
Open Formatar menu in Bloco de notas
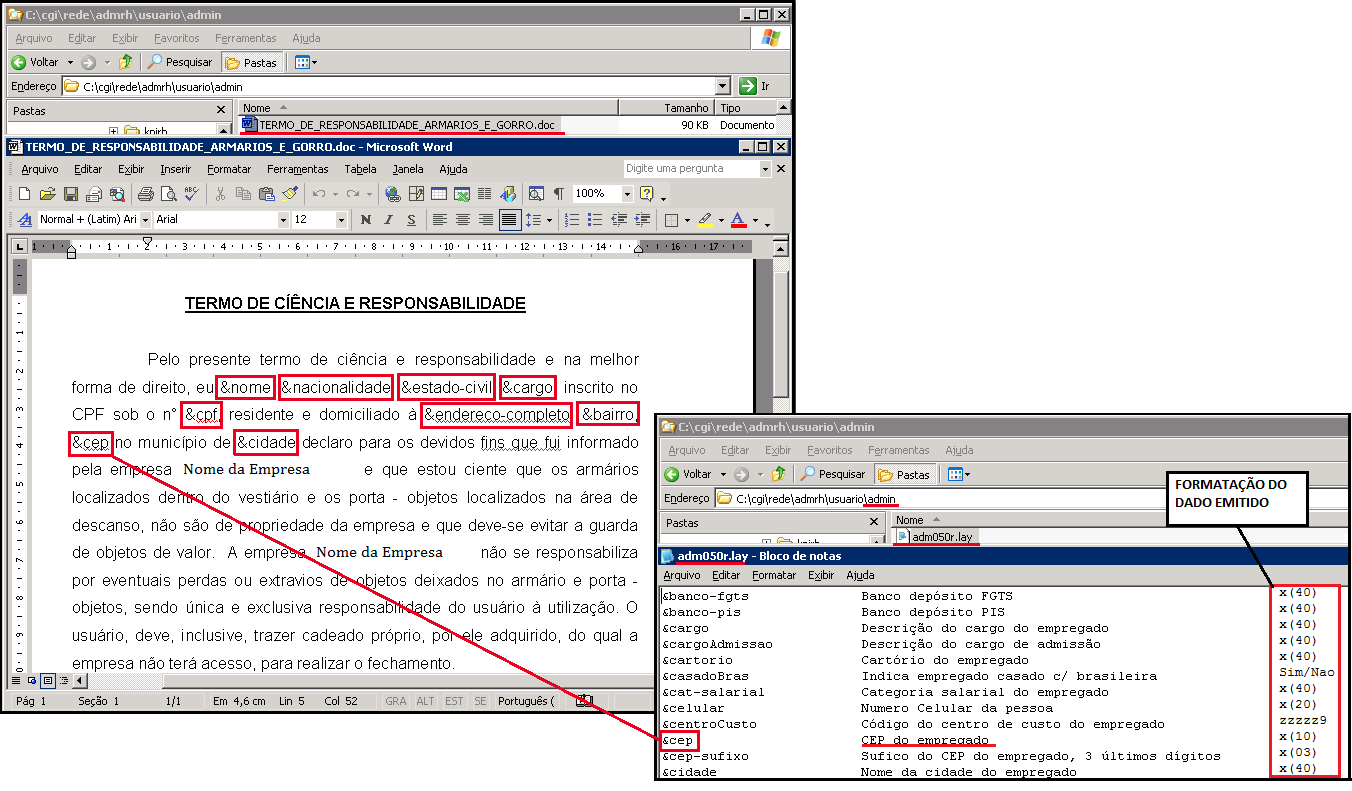[x=774, y=575]
